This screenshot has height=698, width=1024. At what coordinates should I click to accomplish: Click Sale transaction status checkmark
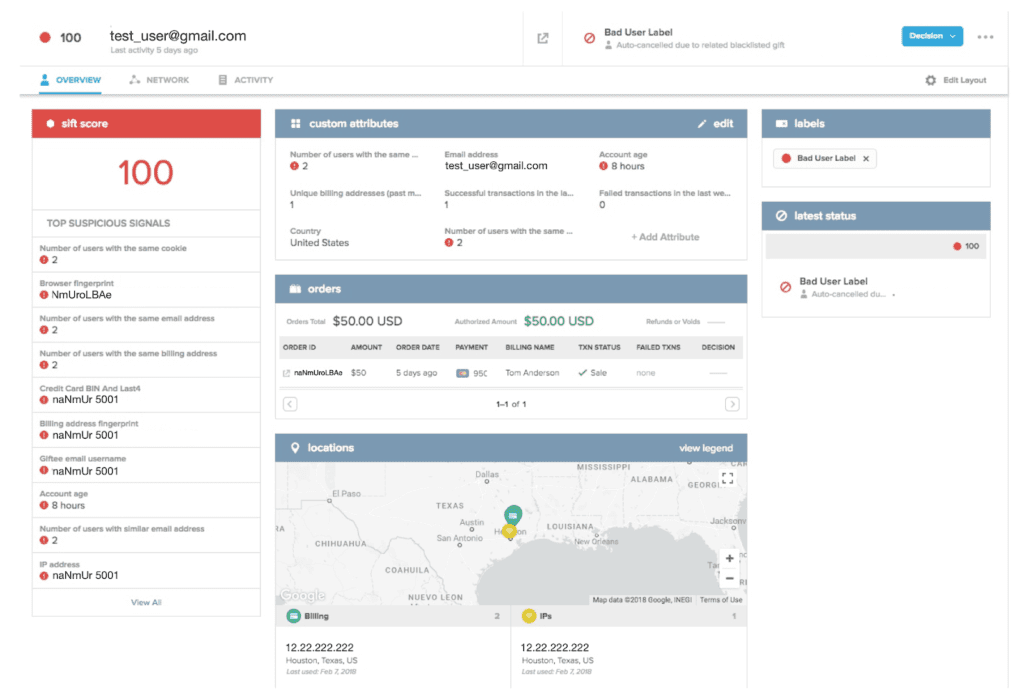[582, 373]
